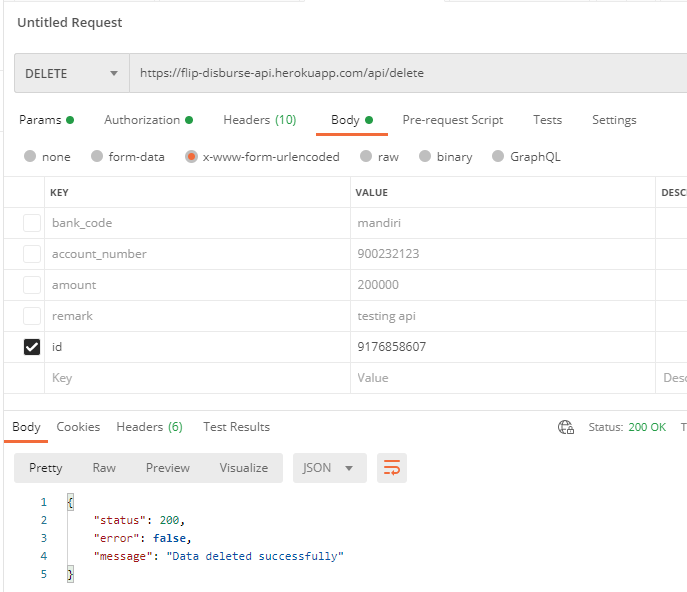Click the amount key cell
Viewport: 687px width, 592px height.
point(197,285)
